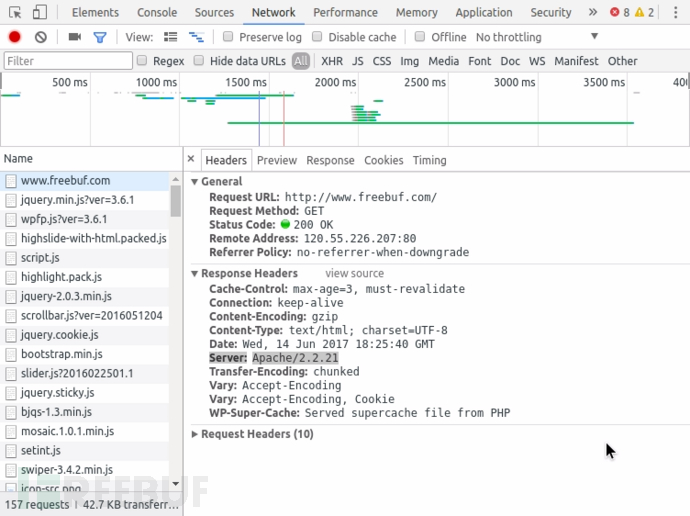Close the request details pane
The image size is (690, 516).
click(190, 160)
